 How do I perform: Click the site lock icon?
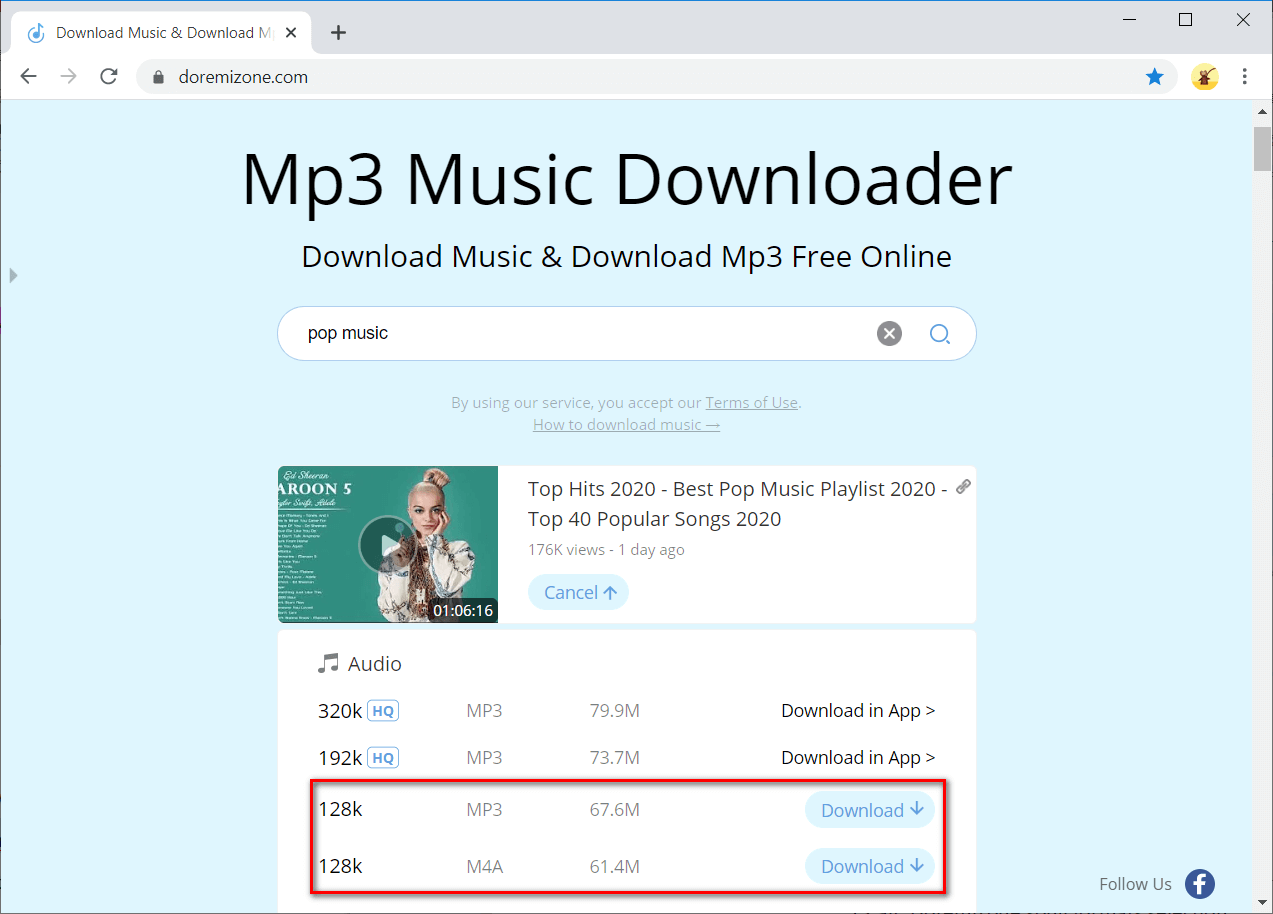pyautogui.click(x=157, y=77)
